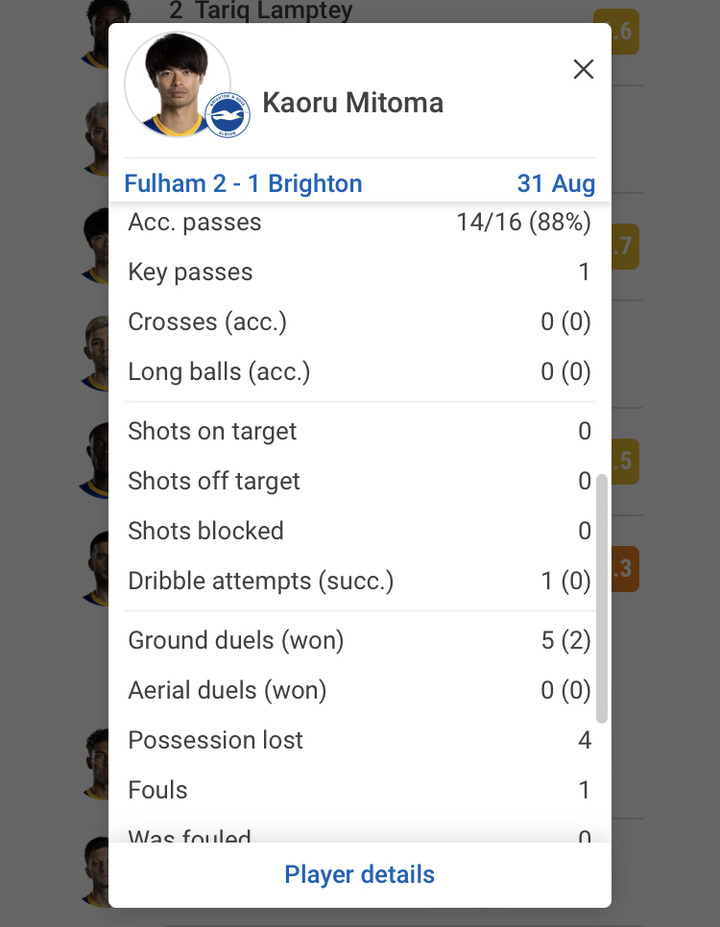The width and height of the screenshot is (720, 927).
Task: Open Player details
Action: pos(359,874)
